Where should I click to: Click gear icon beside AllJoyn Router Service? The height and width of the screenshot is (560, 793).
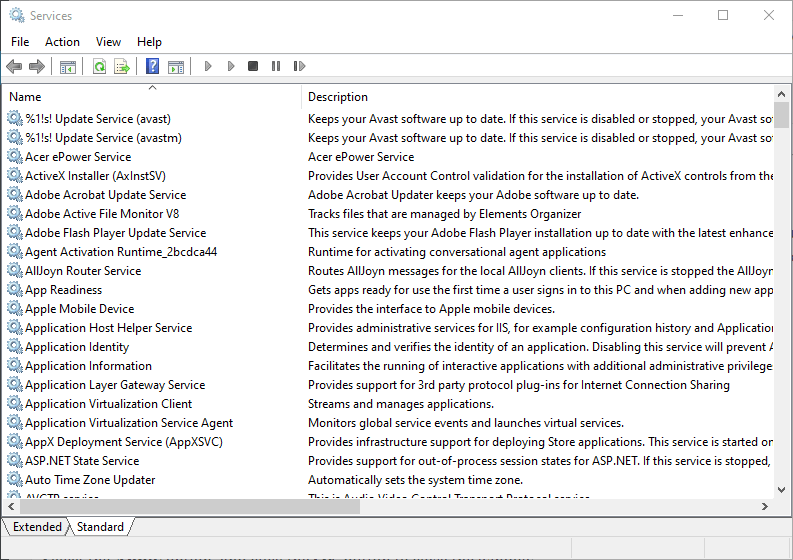[x=15, y=270]
